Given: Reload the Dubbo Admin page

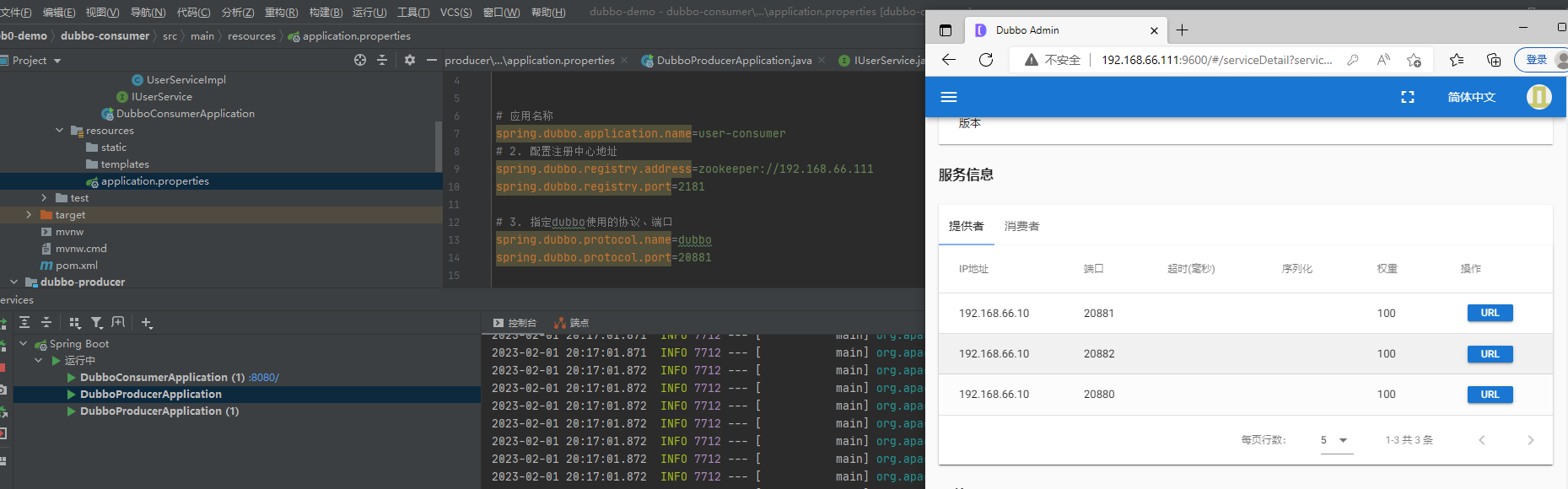Looking at the screenshot, I should pos(986,60).
